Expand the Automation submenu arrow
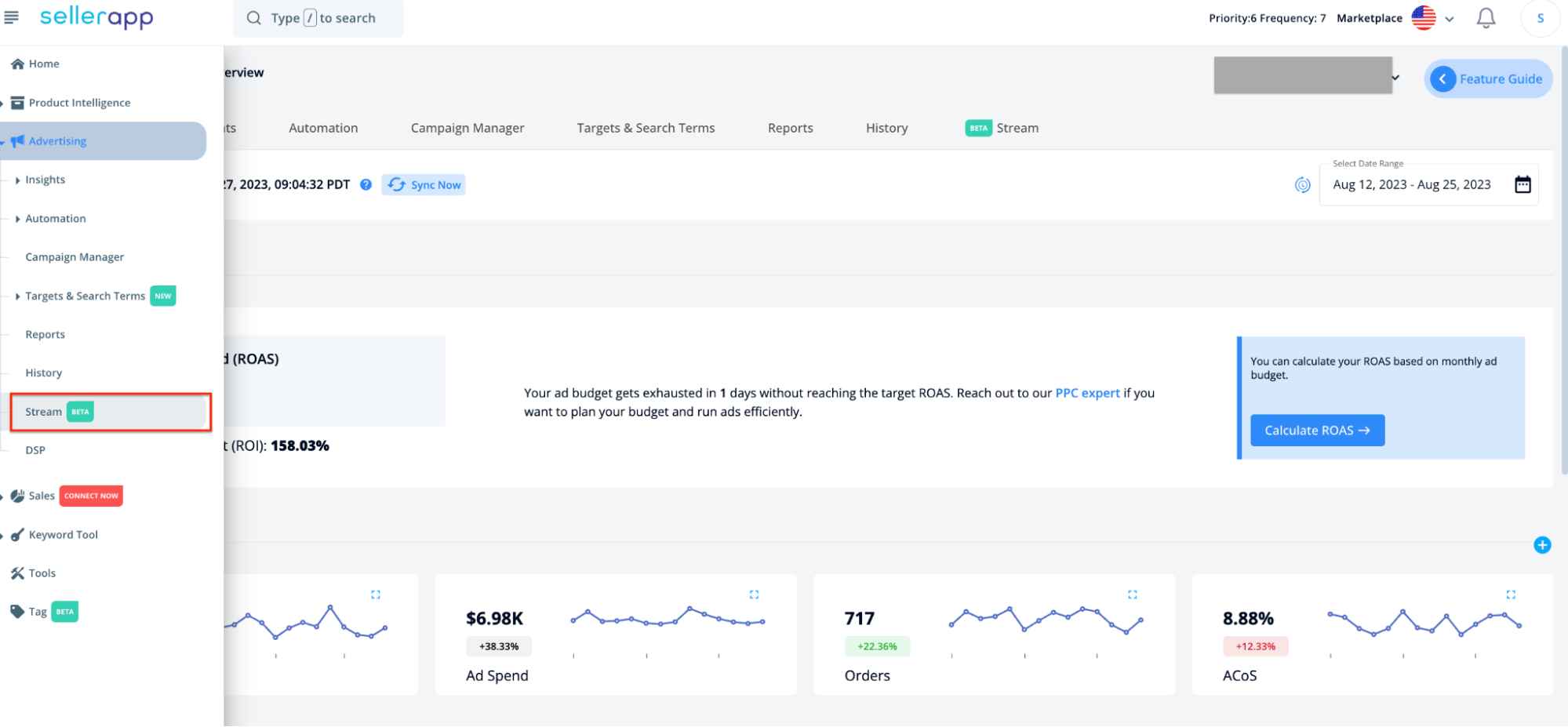 point(17,219)
